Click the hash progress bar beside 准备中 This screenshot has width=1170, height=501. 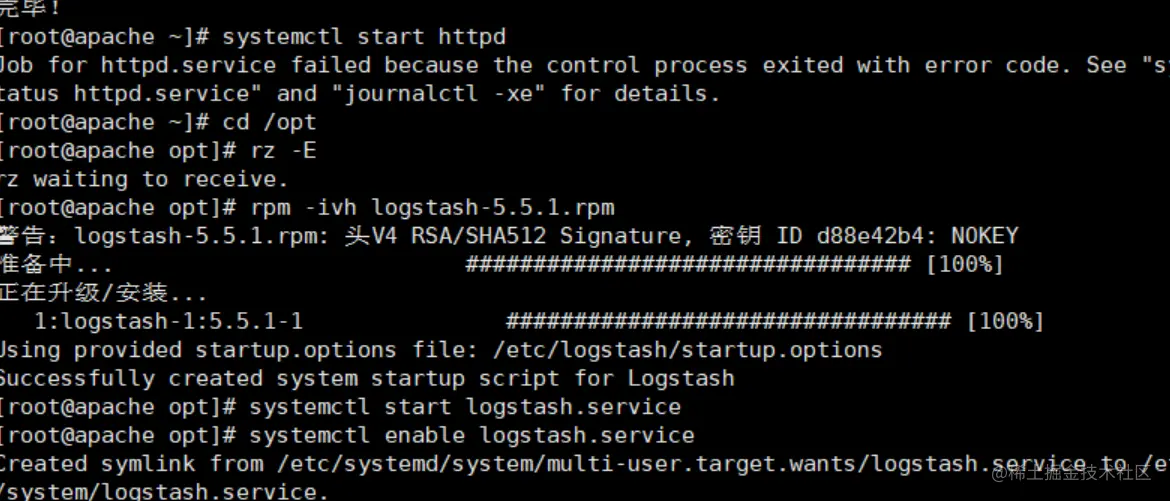(688, 265)
